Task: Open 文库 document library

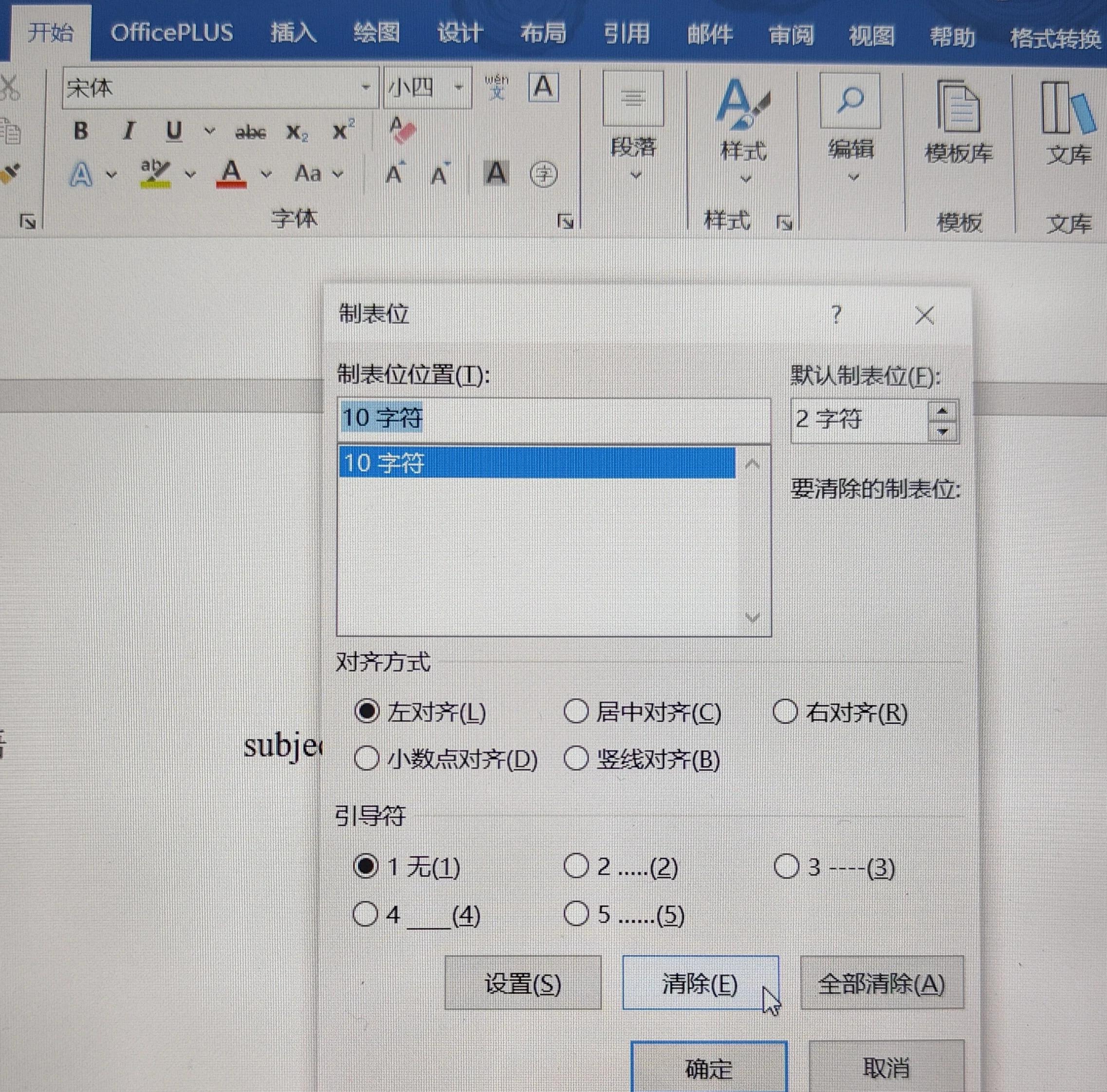Action: 1069,122
